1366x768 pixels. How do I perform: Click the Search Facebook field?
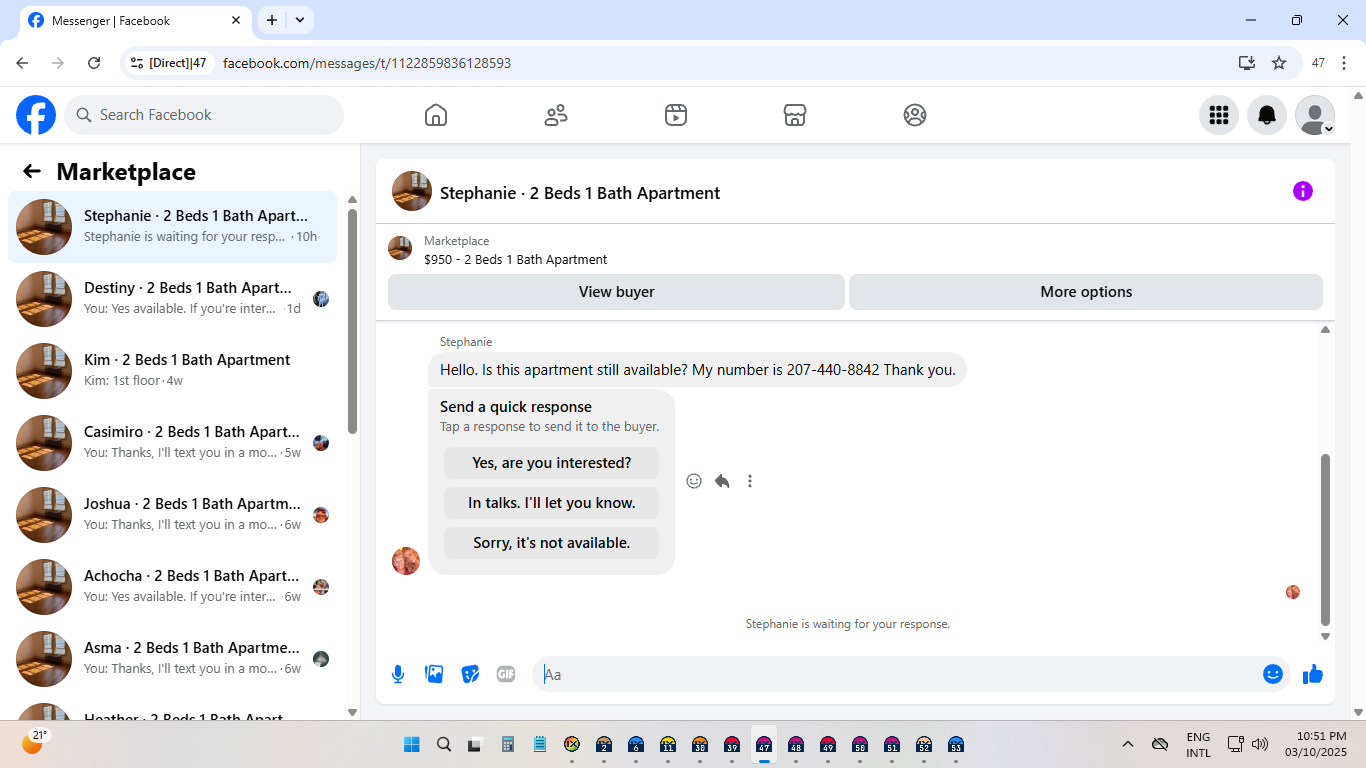click(204, 115)
